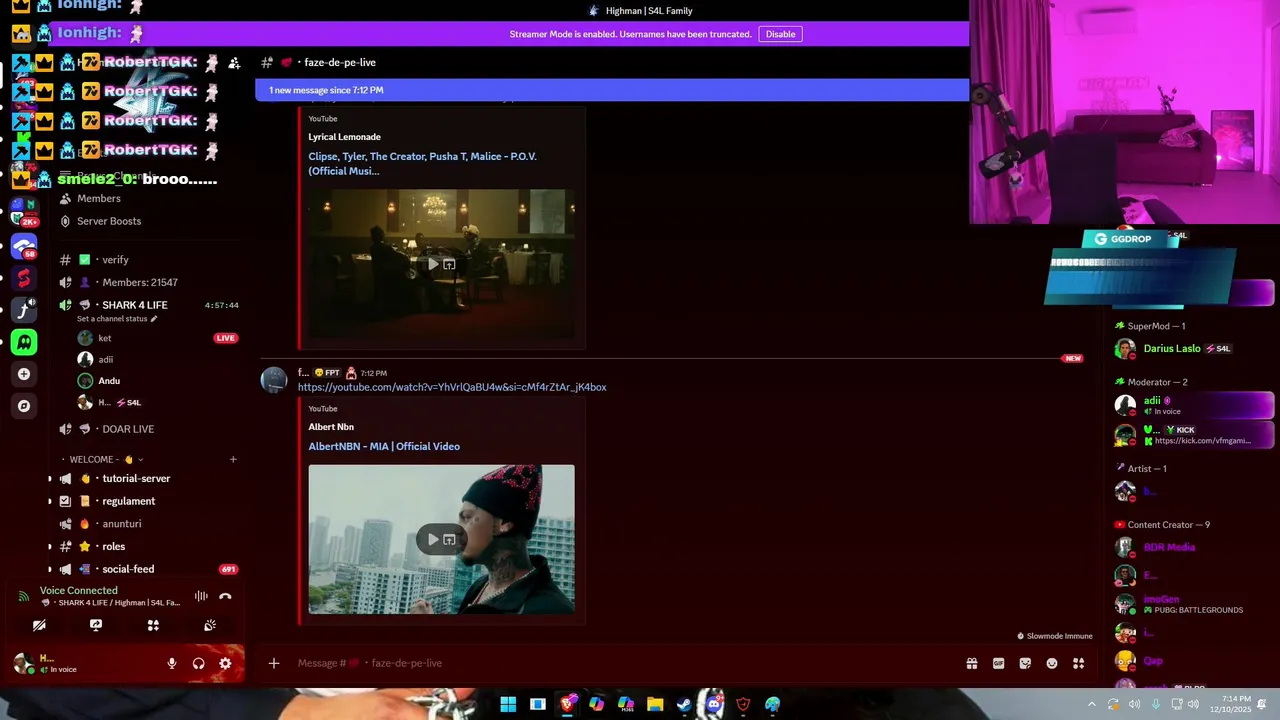Open the GIF picker
The image size is (1280, 720).
998,663
